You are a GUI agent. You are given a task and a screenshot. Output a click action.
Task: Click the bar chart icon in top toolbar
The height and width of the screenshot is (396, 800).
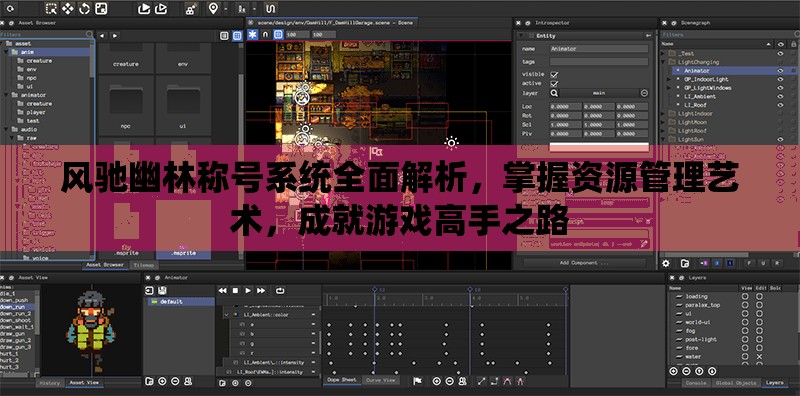tap(241, 8)
